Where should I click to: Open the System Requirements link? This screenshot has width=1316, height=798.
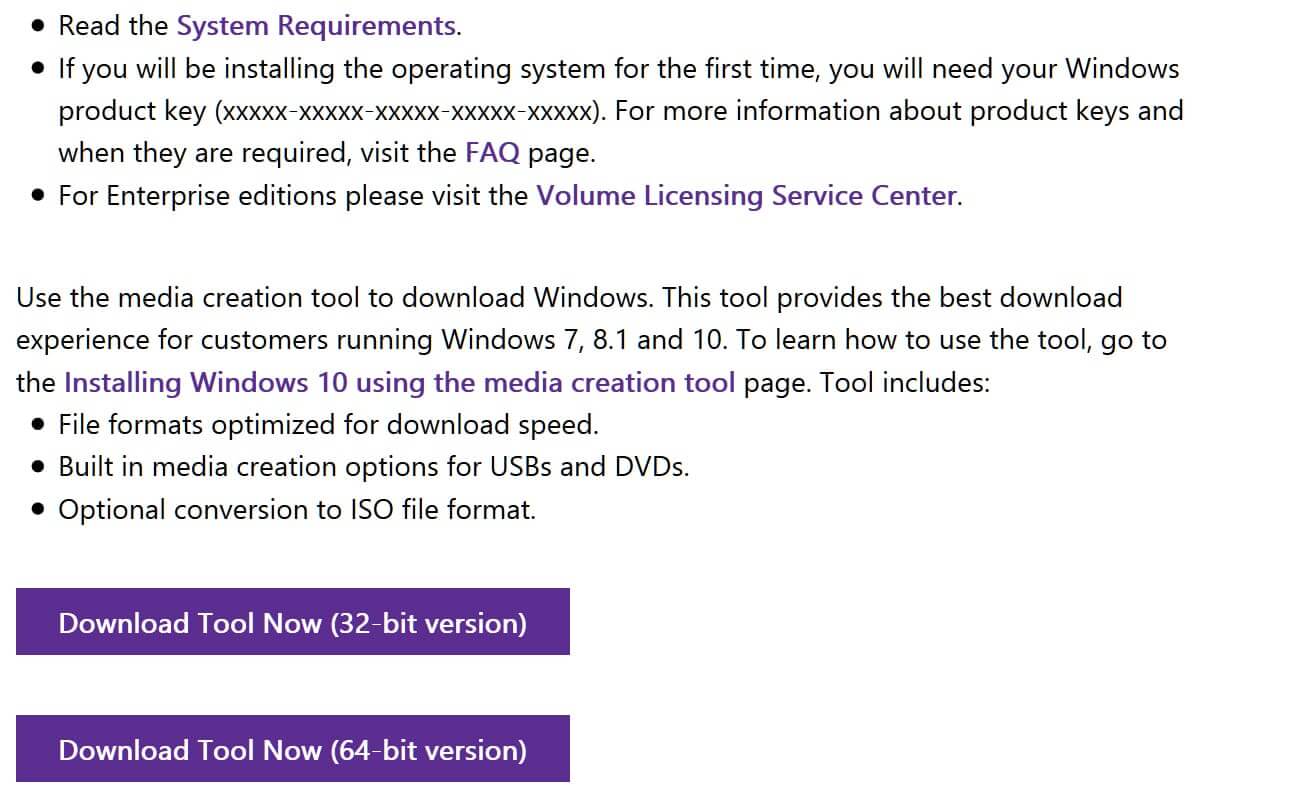[316, 25]
